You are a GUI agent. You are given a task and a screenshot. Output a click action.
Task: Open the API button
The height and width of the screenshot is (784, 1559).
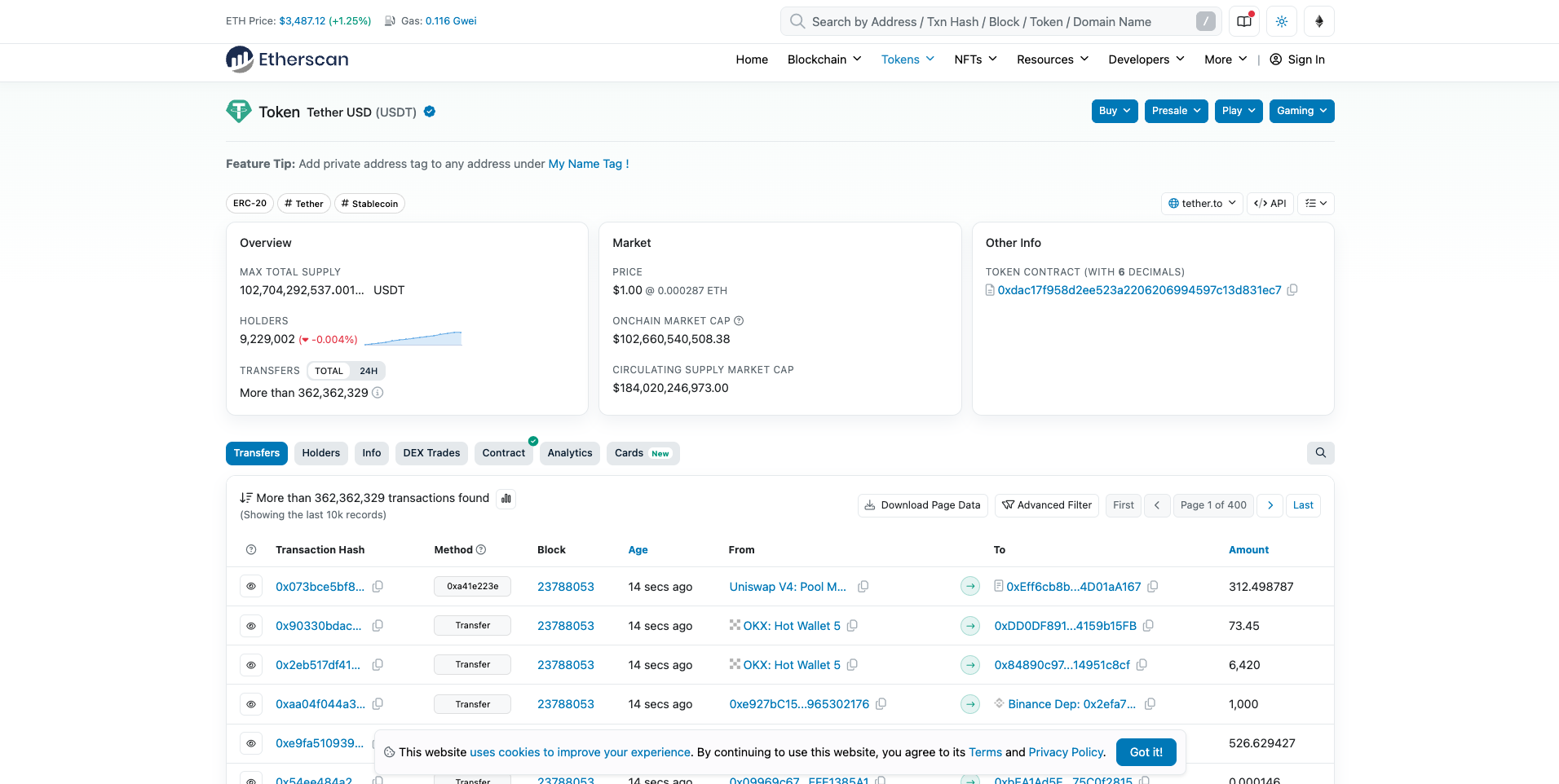coord(1270,204)
